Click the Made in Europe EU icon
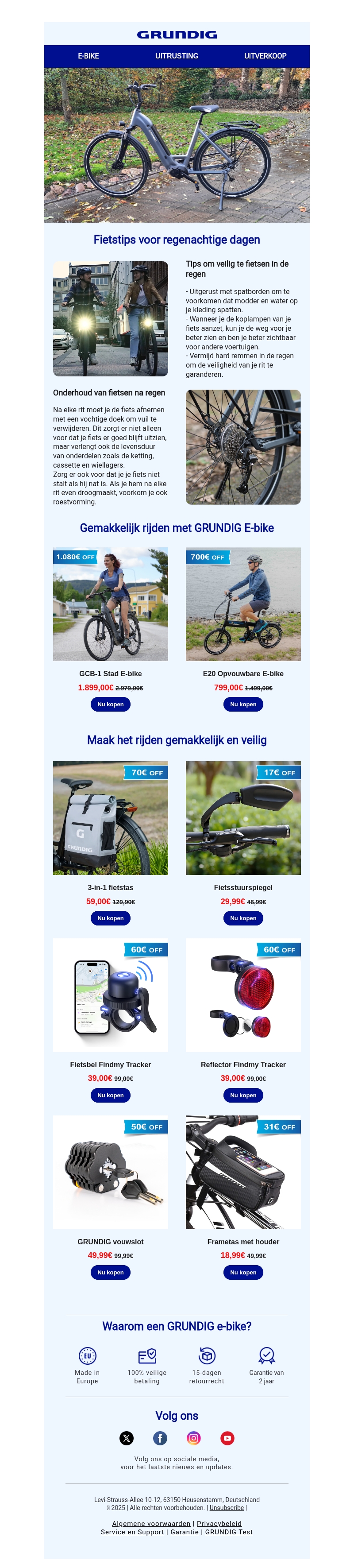The width and height of the screenshot is (354, 1568). point(88,1355)
